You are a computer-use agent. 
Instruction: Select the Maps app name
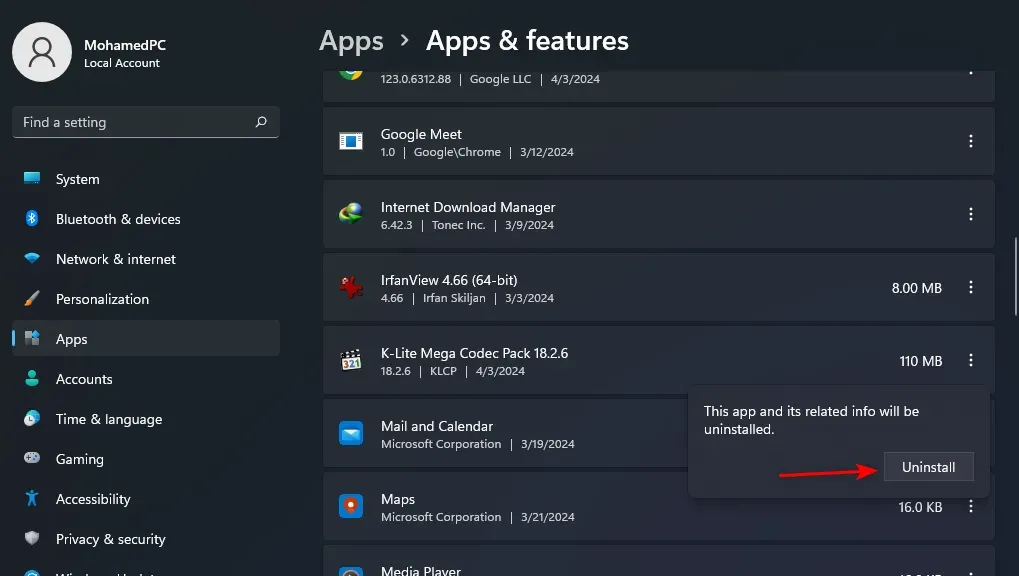point(398,499)
